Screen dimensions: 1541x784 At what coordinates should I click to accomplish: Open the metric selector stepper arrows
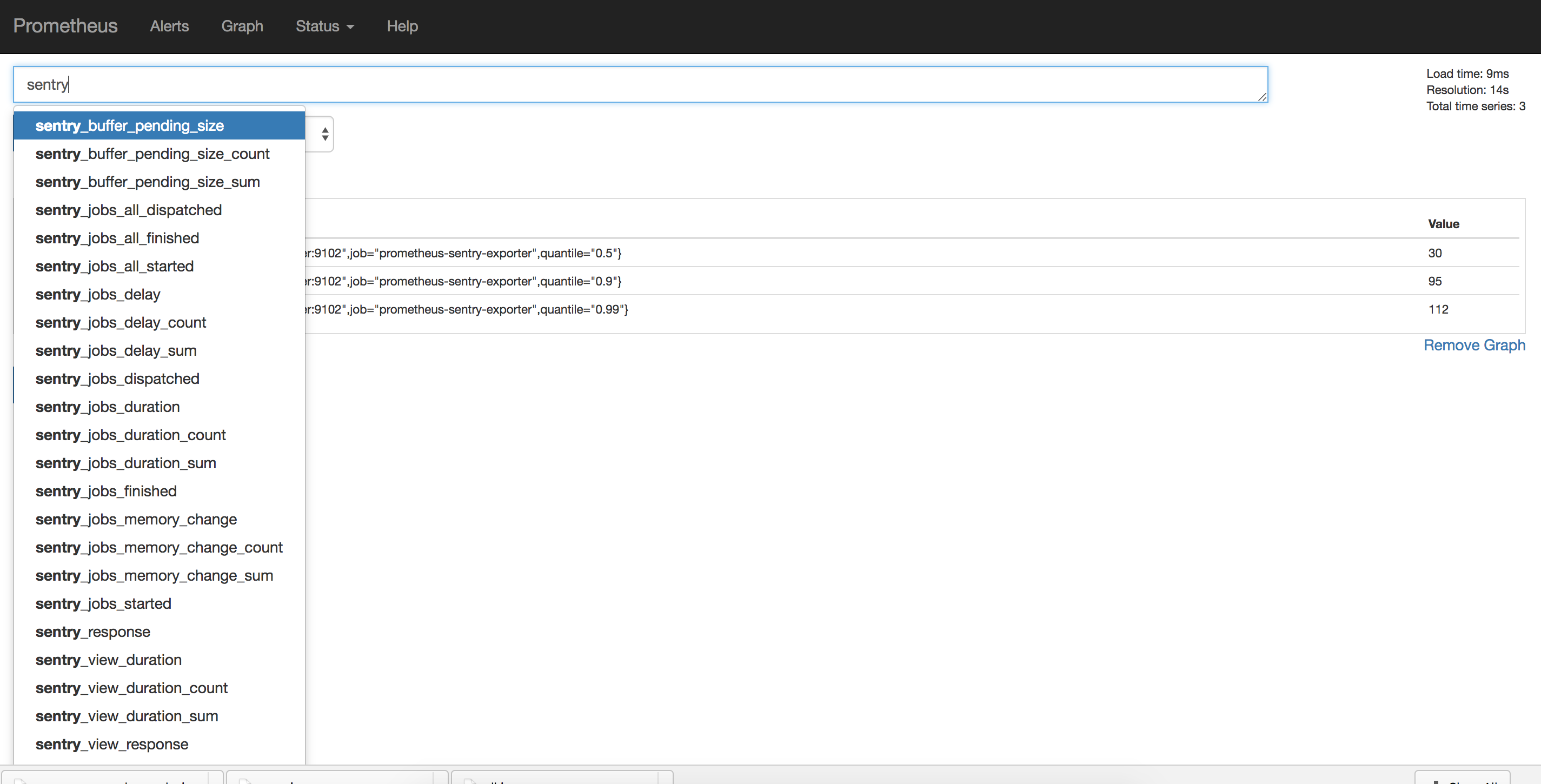pos(324,134)
